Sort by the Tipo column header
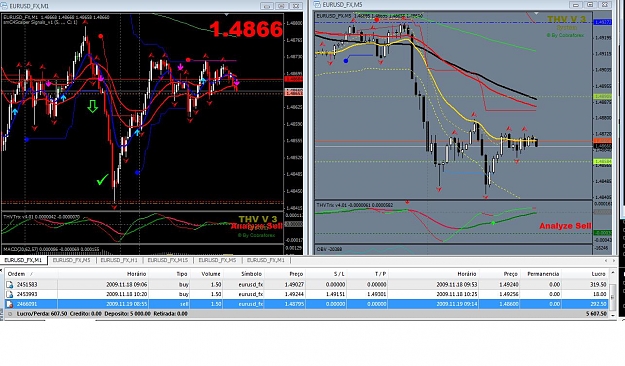This screenshot has width=625, height=366. 169,274
